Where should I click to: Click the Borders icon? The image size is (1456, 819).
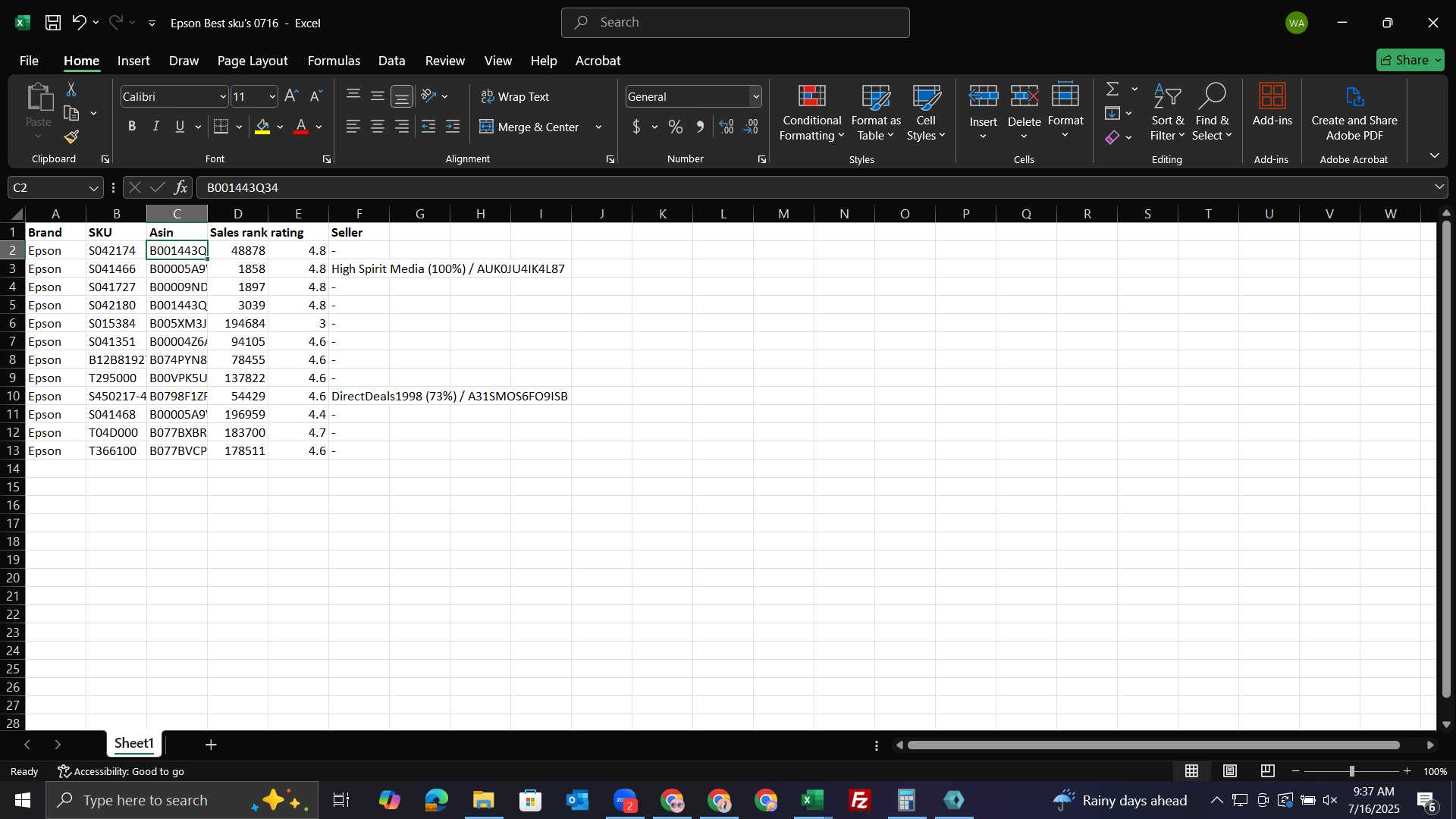click(221, 127)
